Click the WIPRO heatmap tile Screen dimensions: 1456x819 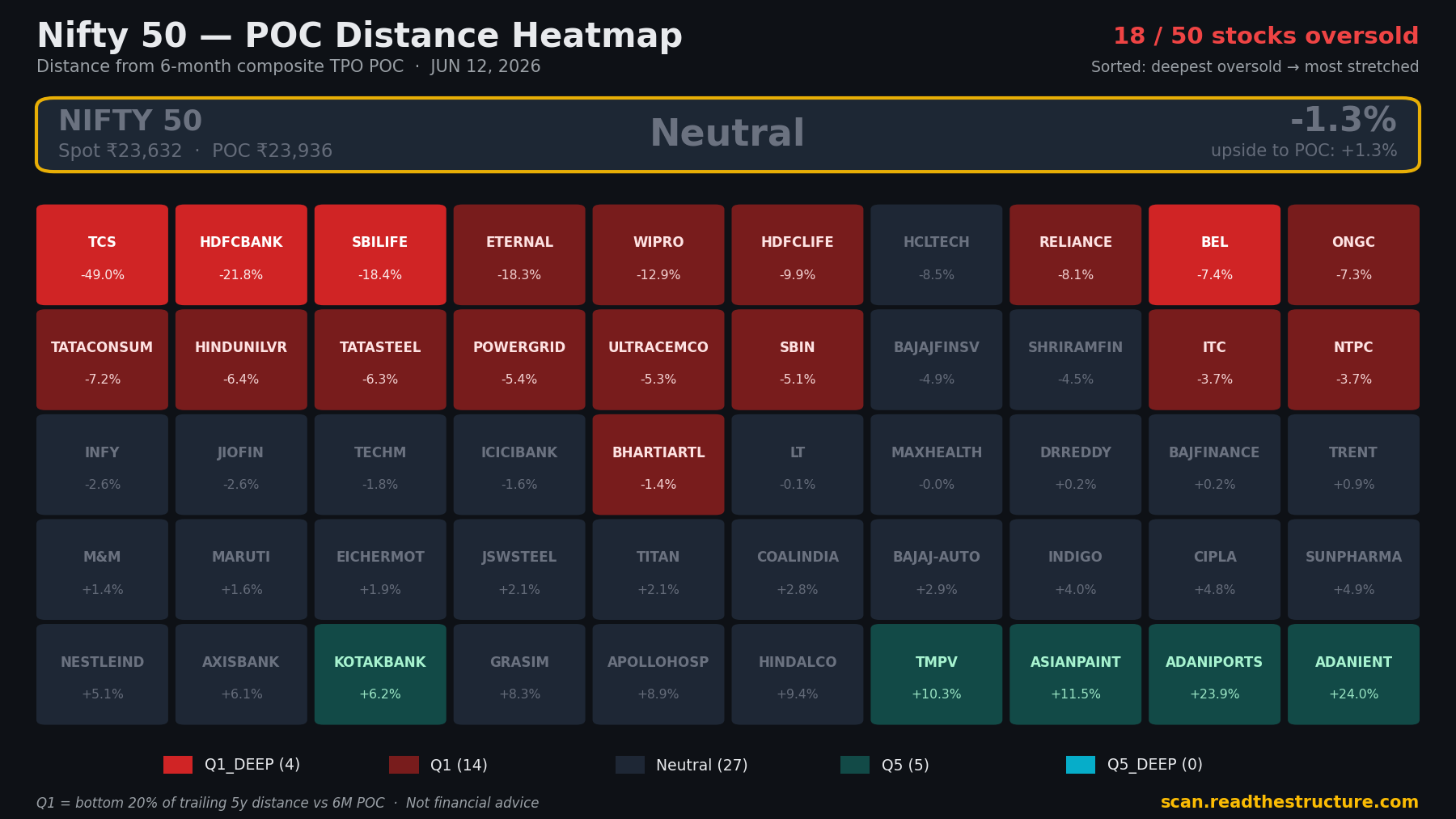[658, 255]
